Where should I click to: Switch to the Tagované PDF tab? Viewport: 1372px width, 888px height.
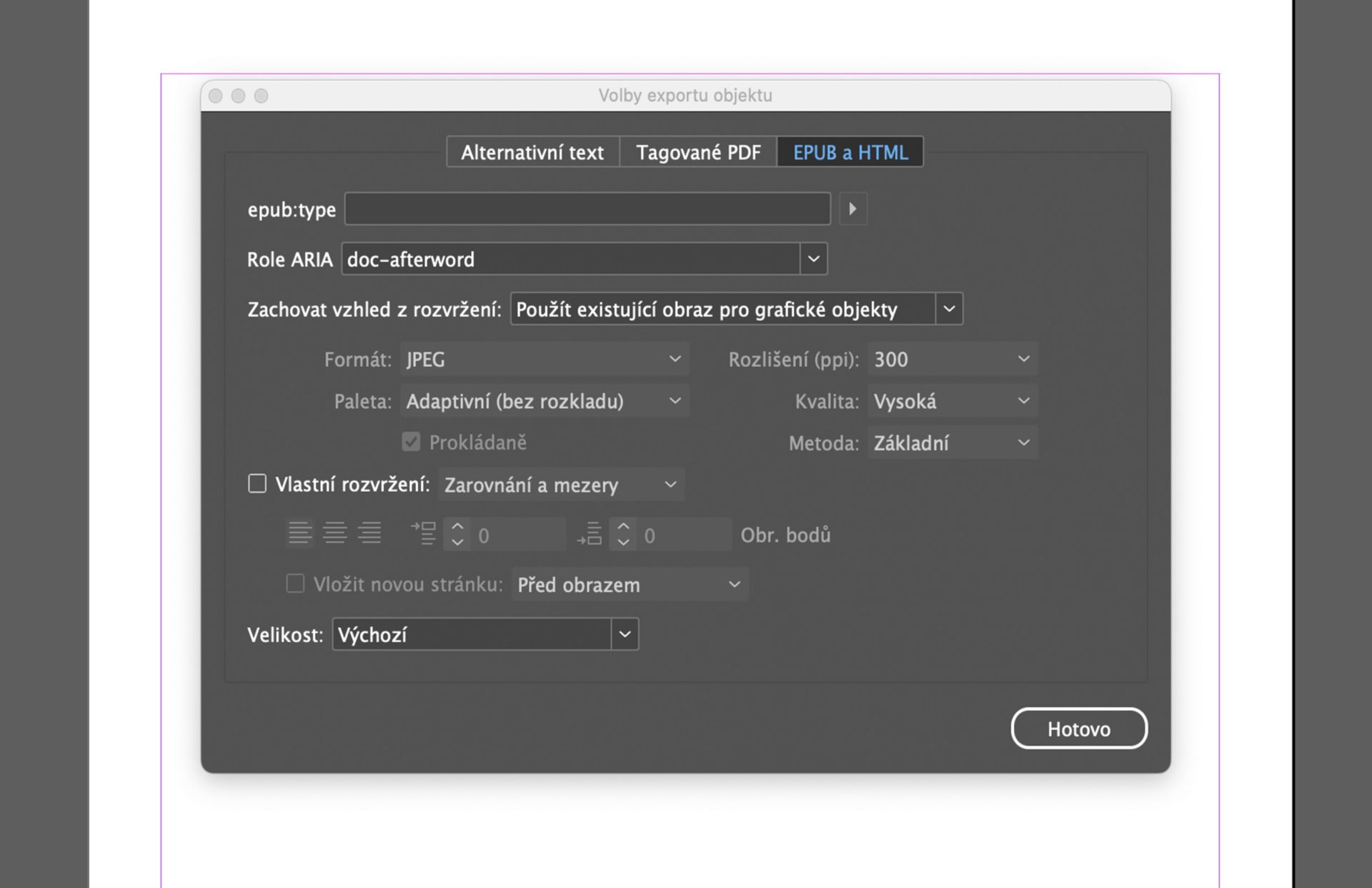pos(697,152)
